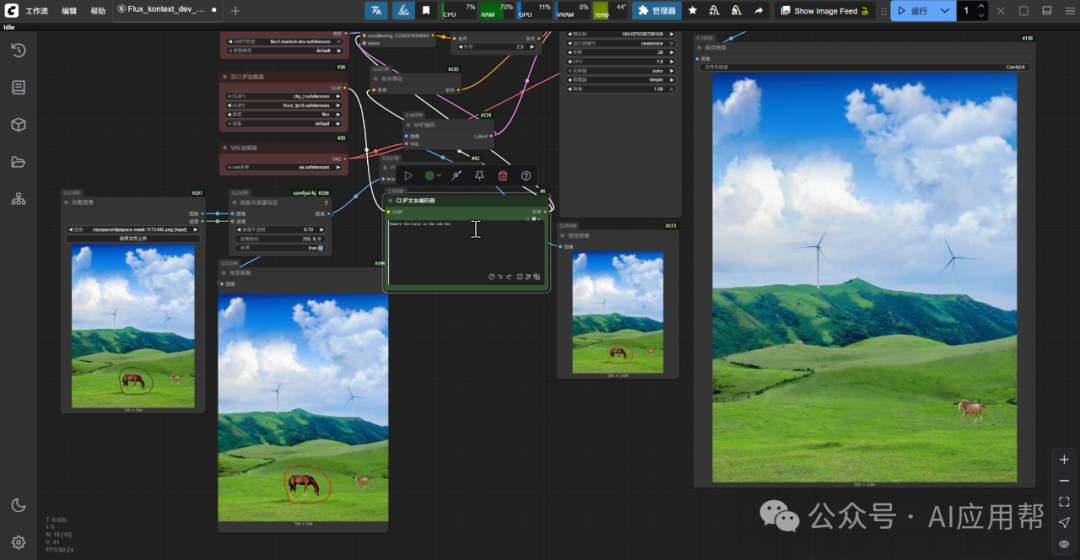Toggle link visibility eye icon
Screen dimensions: 1080x560
pyautogui.click(x=1064, y=543)
